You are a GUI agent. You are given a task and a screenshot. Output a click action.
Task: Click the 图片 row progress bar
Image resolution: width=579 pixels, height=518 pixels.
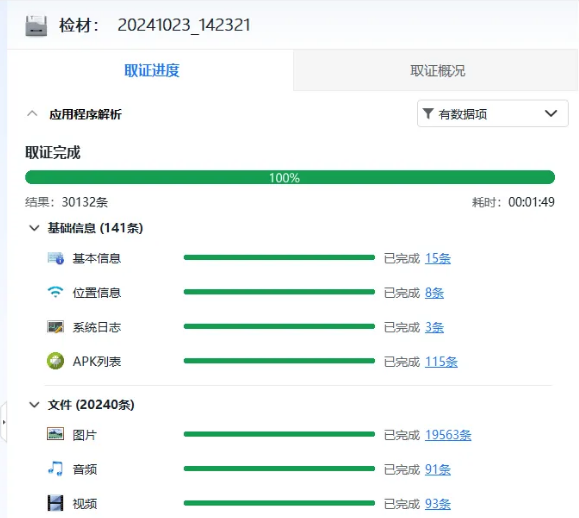tap(279, 434)
